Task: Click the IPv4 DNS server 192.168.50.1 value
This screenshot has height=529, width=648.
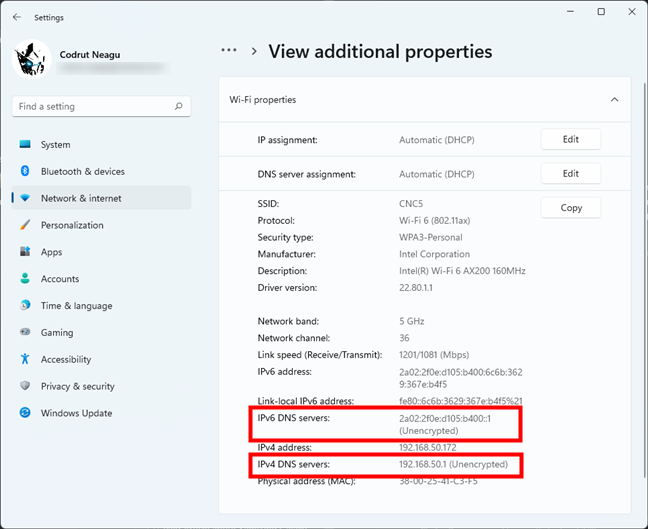Action: point(453,465)
